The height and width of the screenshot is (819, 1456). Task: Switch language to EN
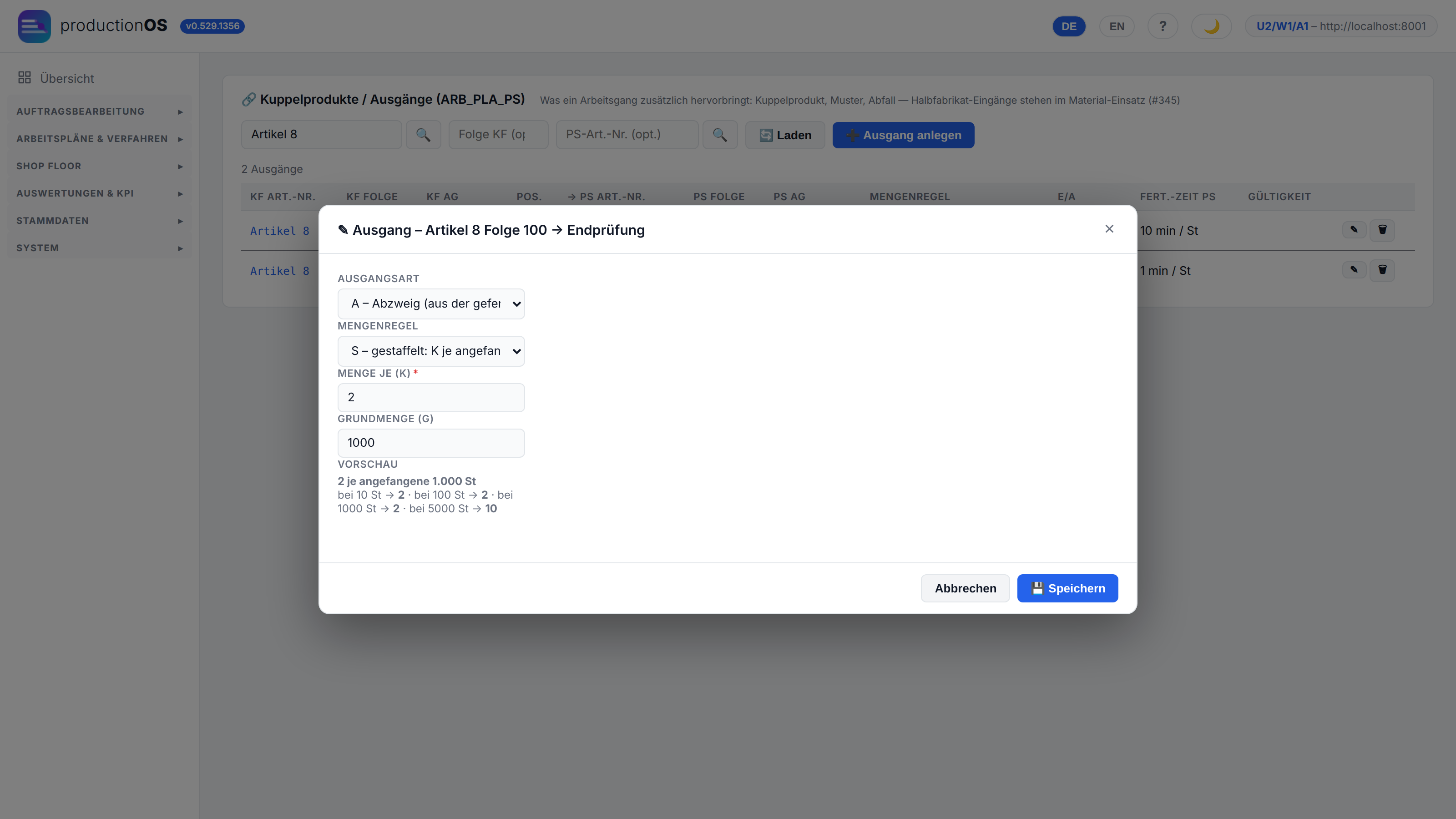[x=1116, y=26]
